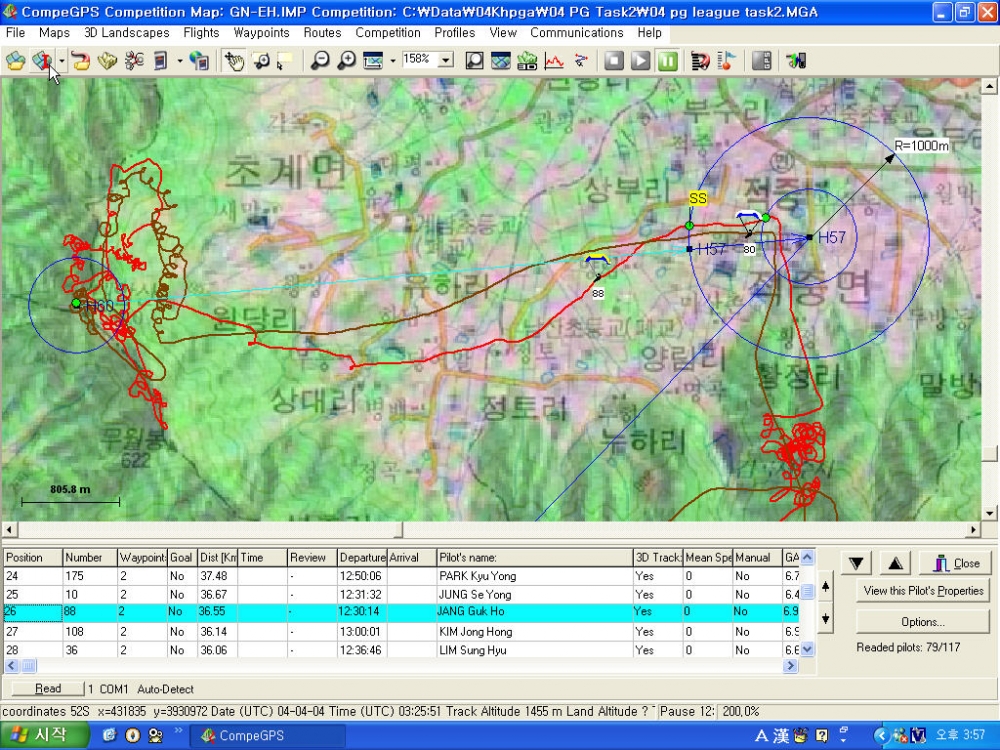Click the red flag marker toolbar icon
The height and width of the screenshot is (750, 1000).
(726, 61)
